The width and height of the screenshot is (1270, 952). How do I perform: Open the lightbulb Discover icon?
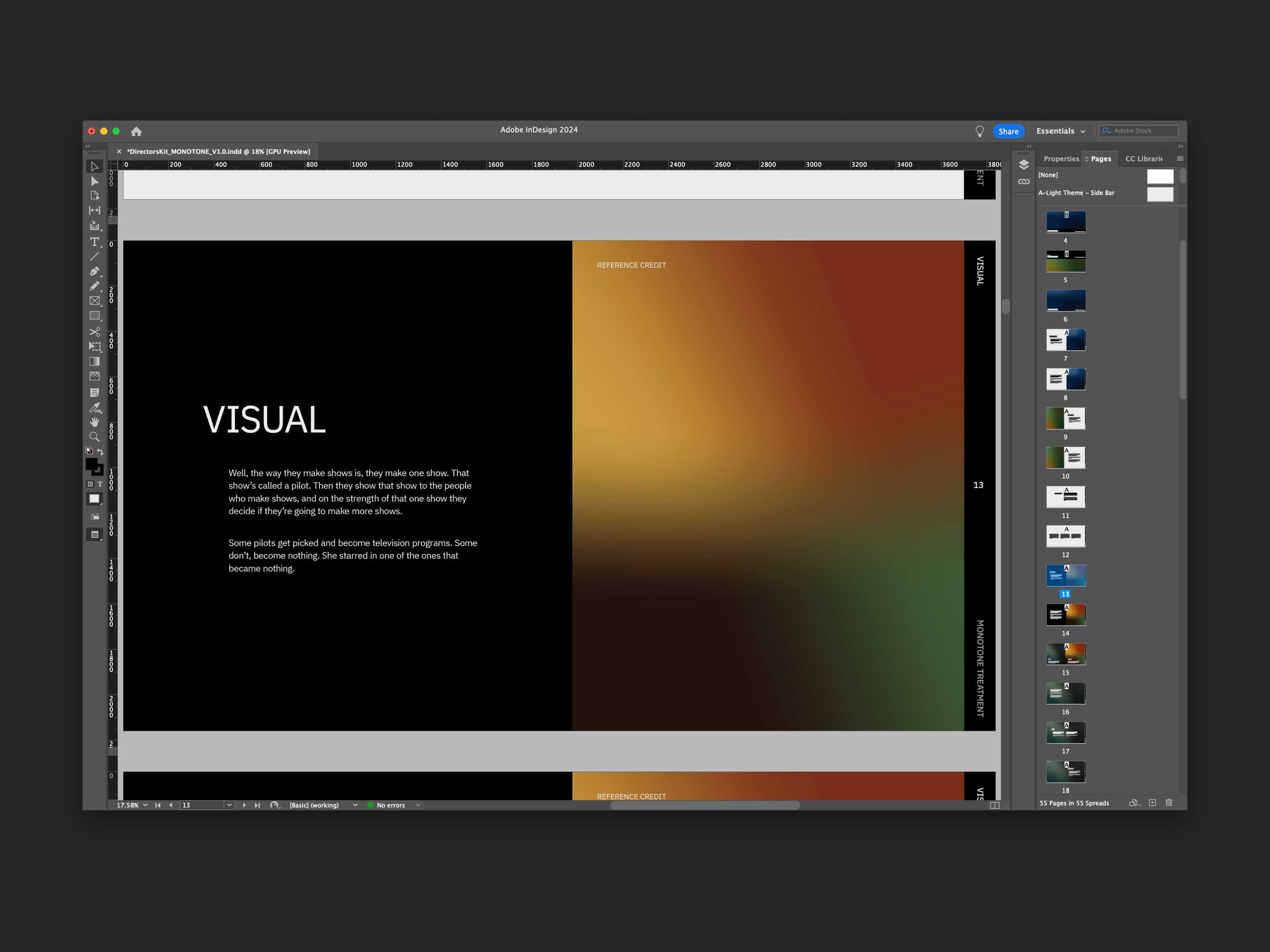[979, 131]
